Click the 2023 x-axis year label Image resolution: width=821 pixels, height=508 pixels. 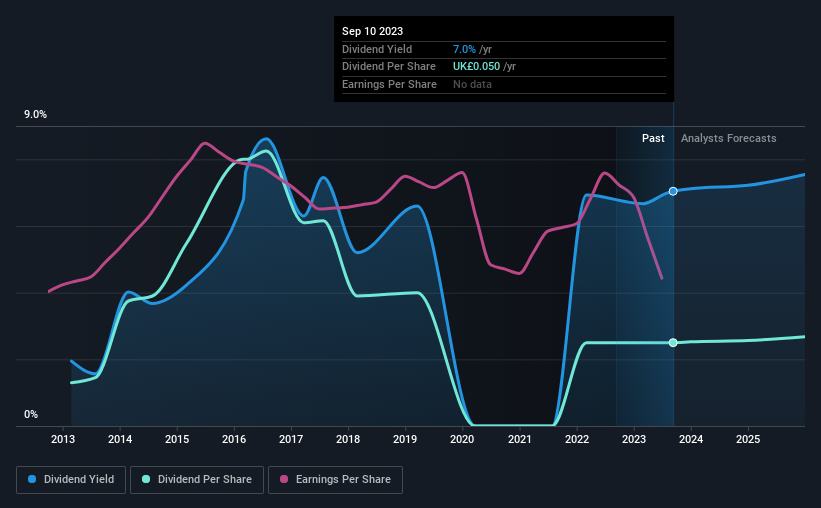pyautogui.click(x=634, y=439)
